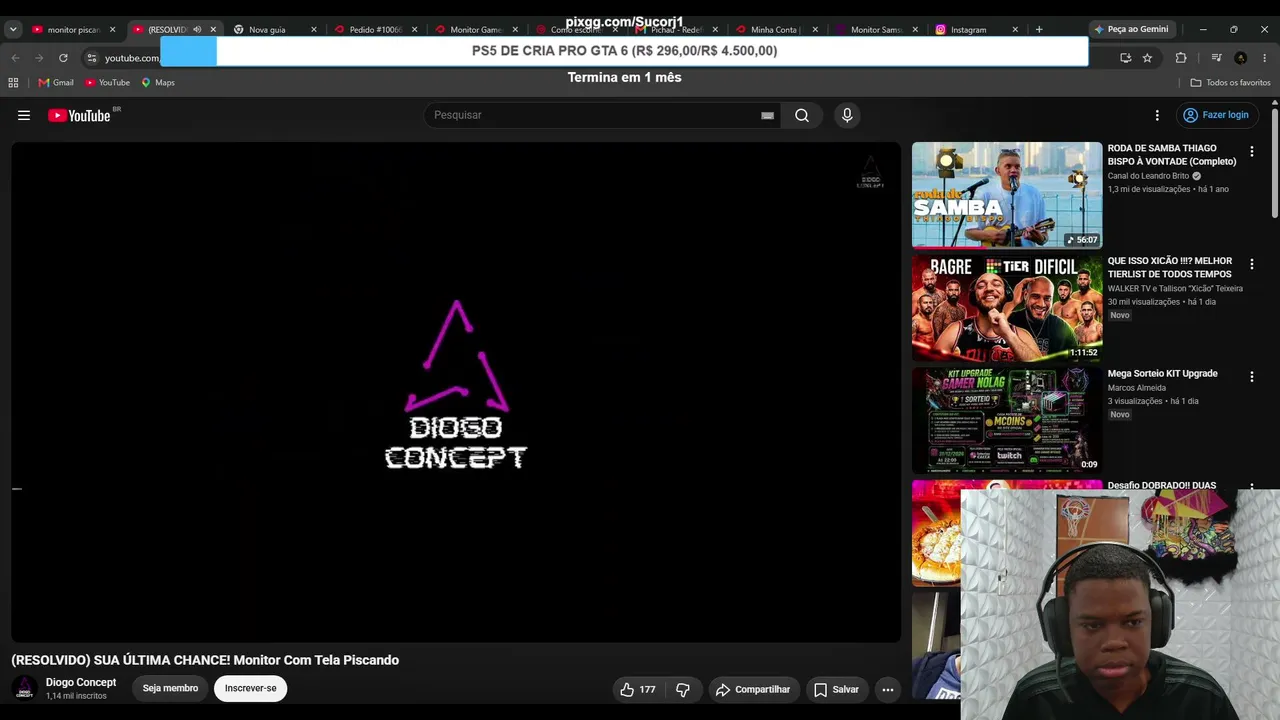Open the 'Marcos Almeida' channel link

coord(1137,388)
